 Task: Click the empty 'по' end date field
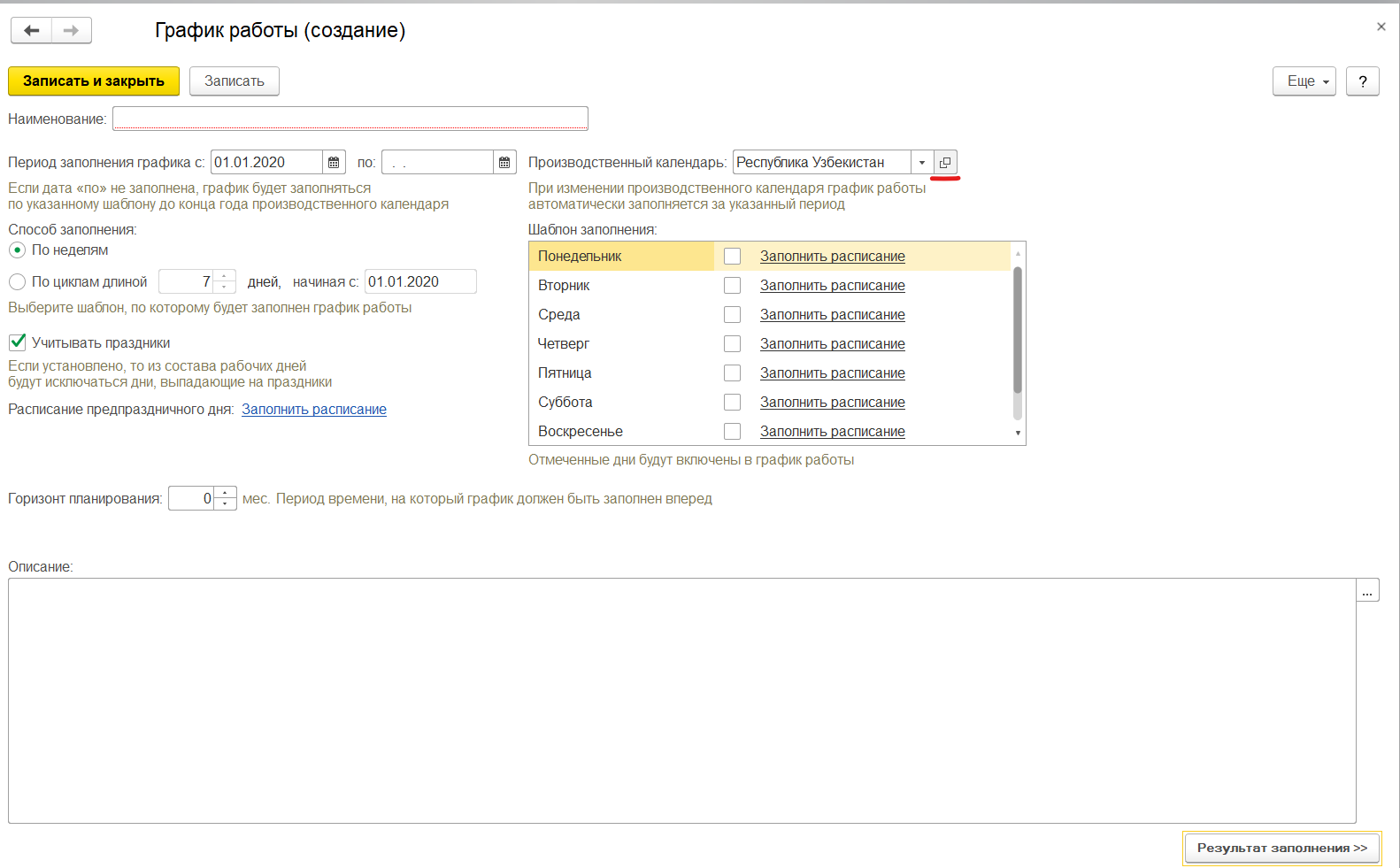[437, 162]
